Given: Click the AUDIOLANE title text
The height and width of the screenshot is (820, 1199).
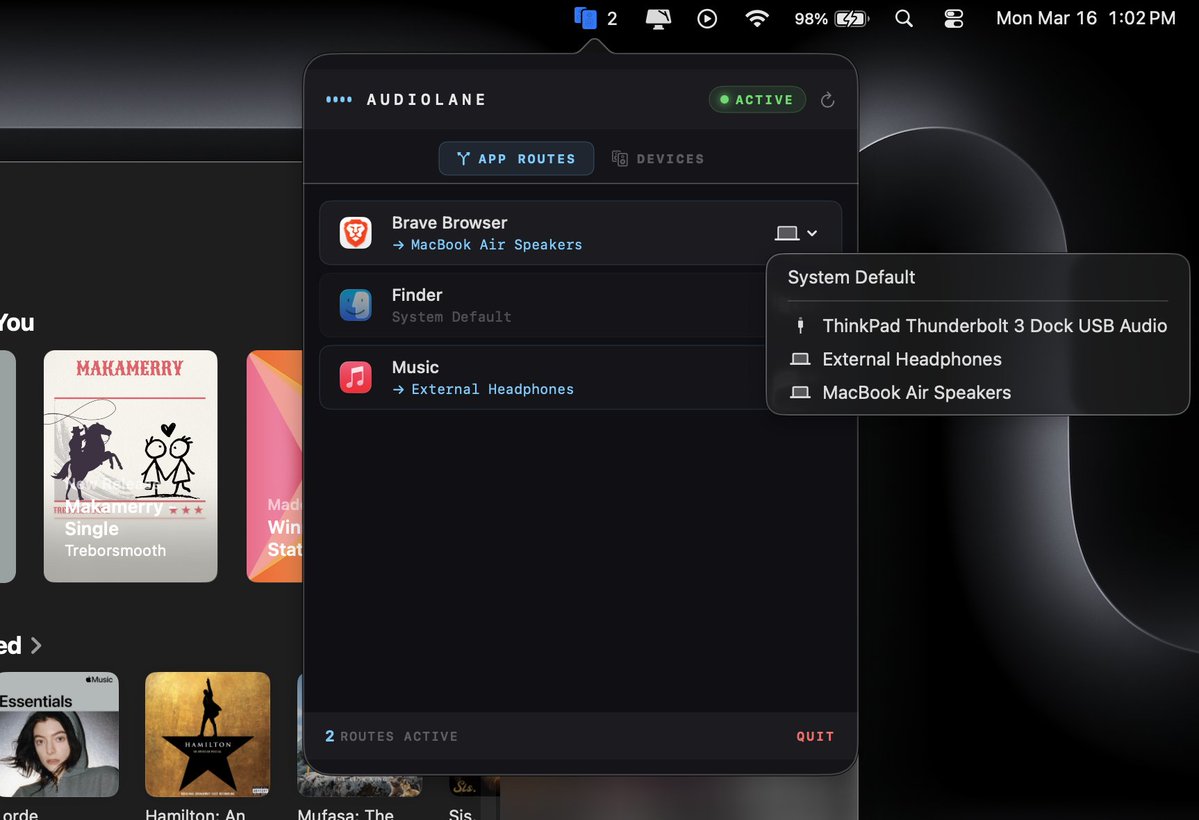Looking at the screenshot, I should pyautogui.click(x=426, y=99).
